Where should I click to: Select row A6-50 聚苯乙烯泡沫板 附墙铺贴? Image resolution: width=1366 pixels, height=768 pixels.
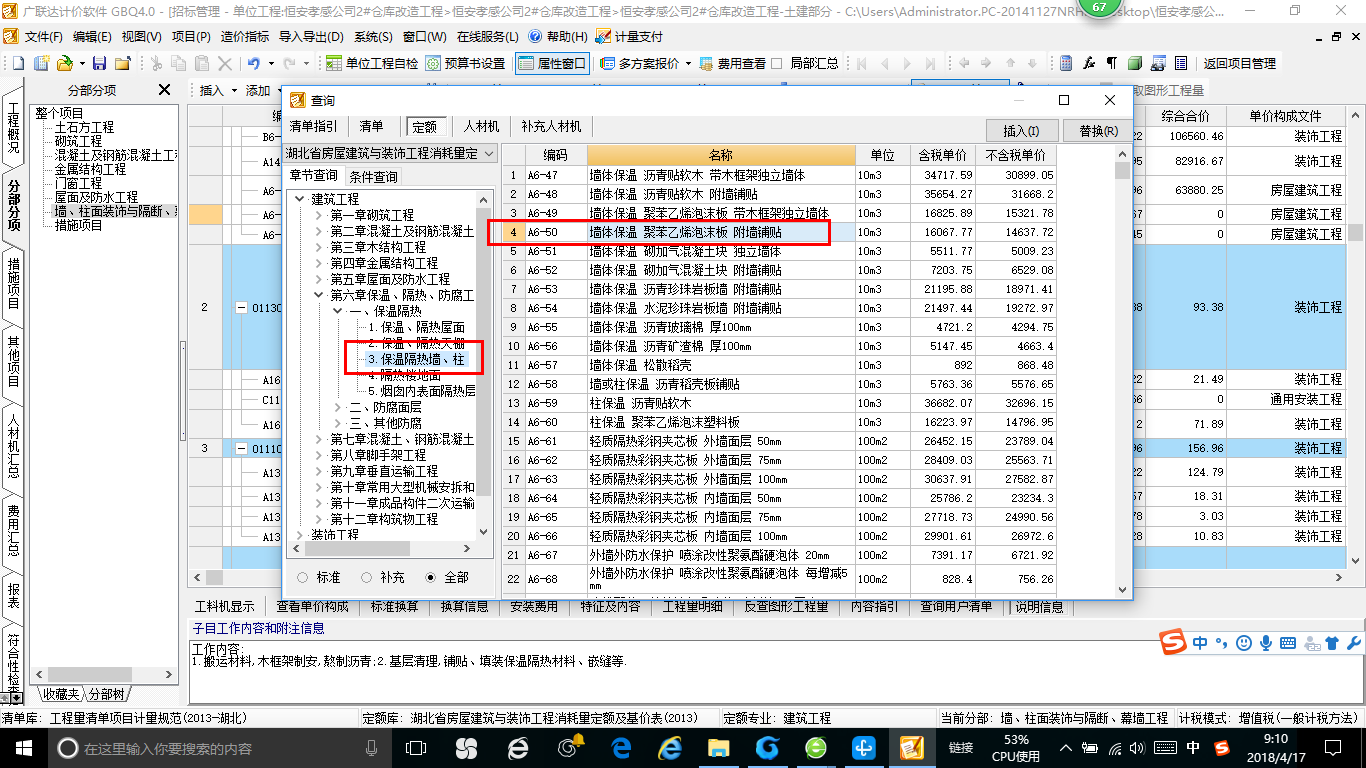click(780, 232)
